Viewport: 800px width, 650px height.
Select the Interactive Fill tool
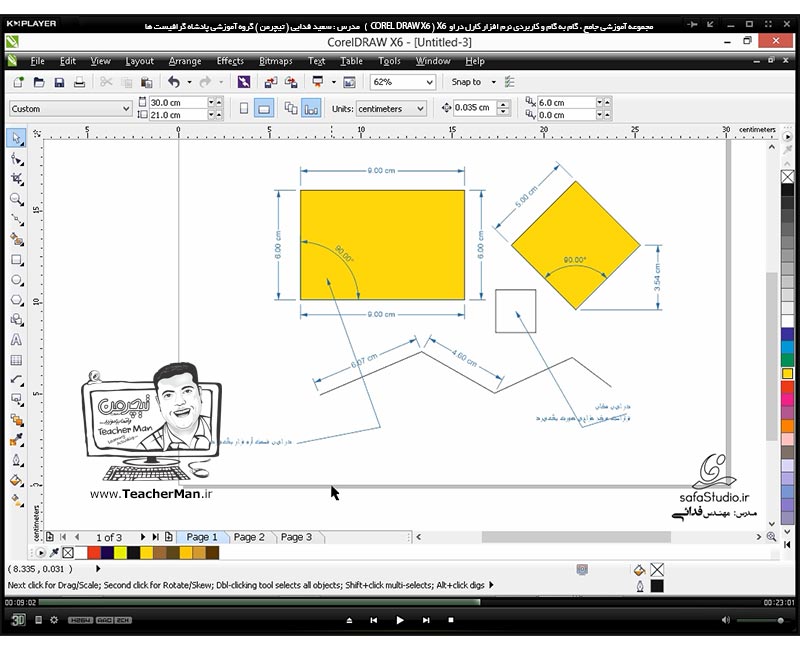pyautogui.click(x=16, y=501)
